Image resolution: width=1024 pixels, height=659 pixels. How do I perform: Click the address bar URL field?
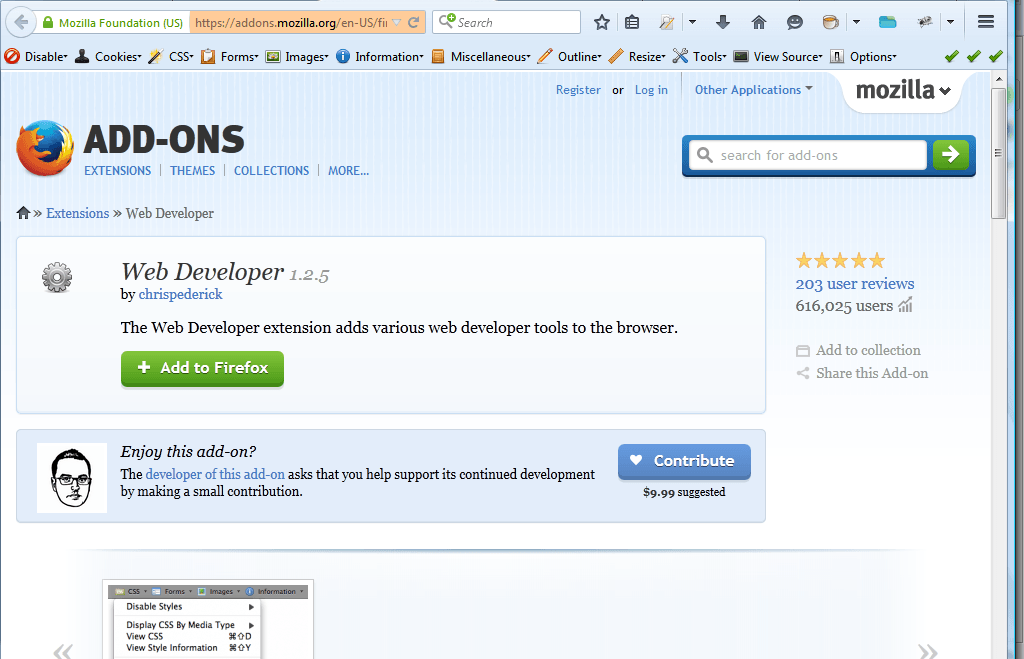click(x=291, y=23)
